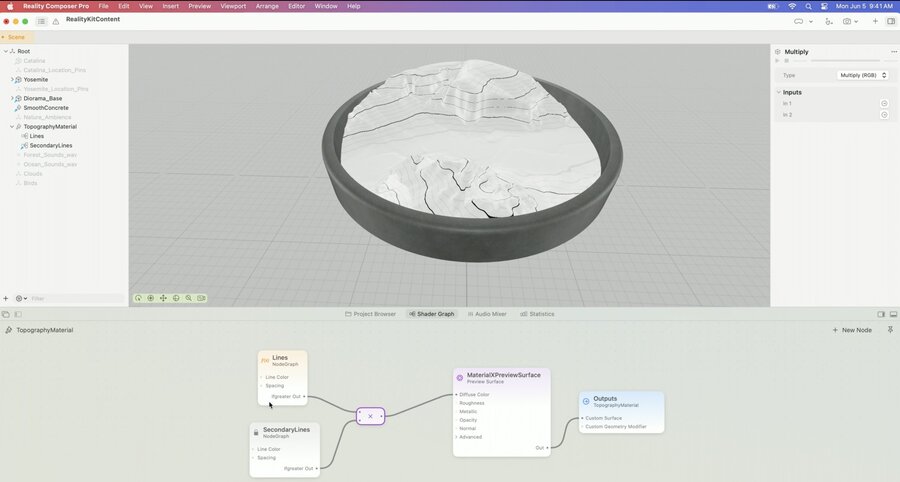Viewport: 900px width, 482px height.
Task: Click the New Node button
Action: coord(852,330)
